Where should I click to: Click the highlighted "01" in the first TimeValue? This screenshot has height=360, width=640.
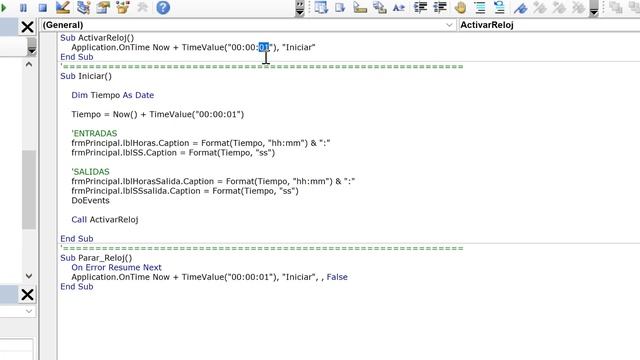[264, 47]
